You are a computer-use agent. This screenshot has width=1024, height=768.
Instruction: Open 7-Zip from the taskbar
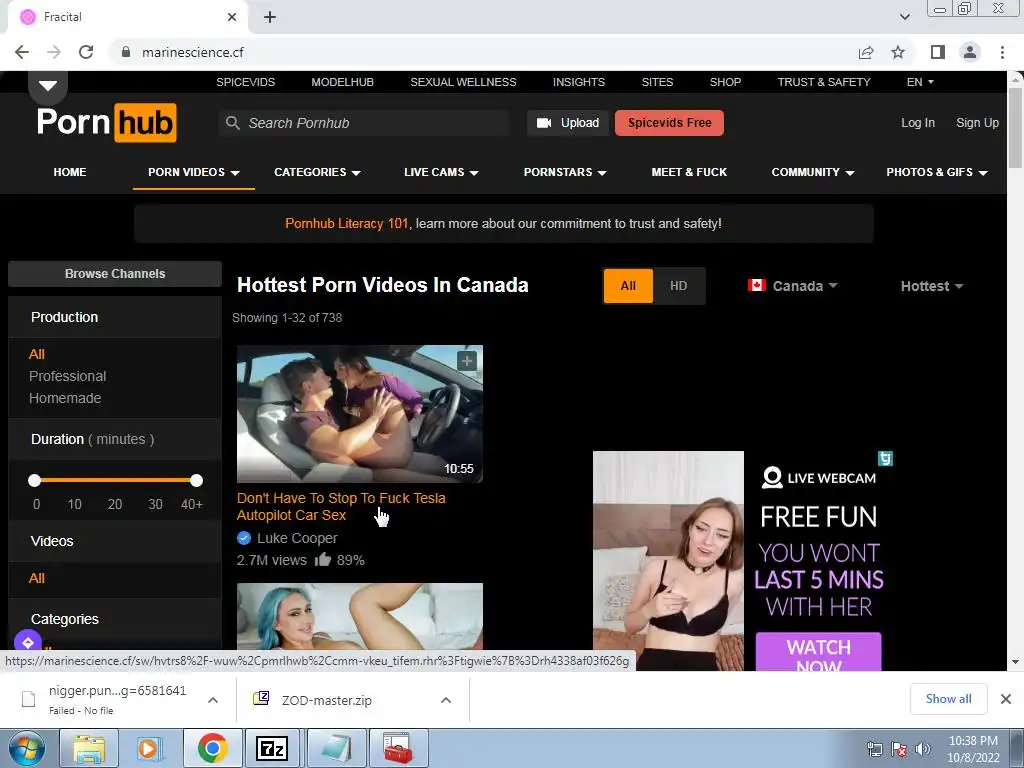tap(272, 748)
